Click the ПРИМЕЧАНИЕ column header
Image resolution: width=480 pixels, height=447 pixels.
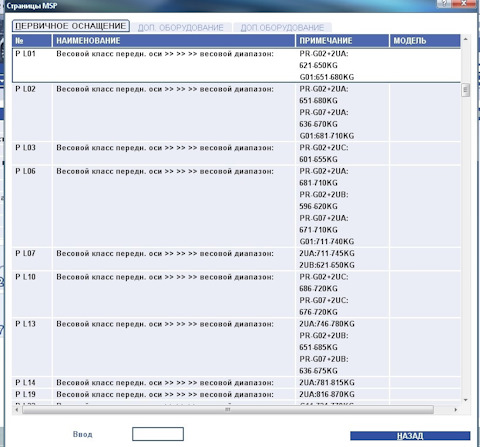point(342,41)
